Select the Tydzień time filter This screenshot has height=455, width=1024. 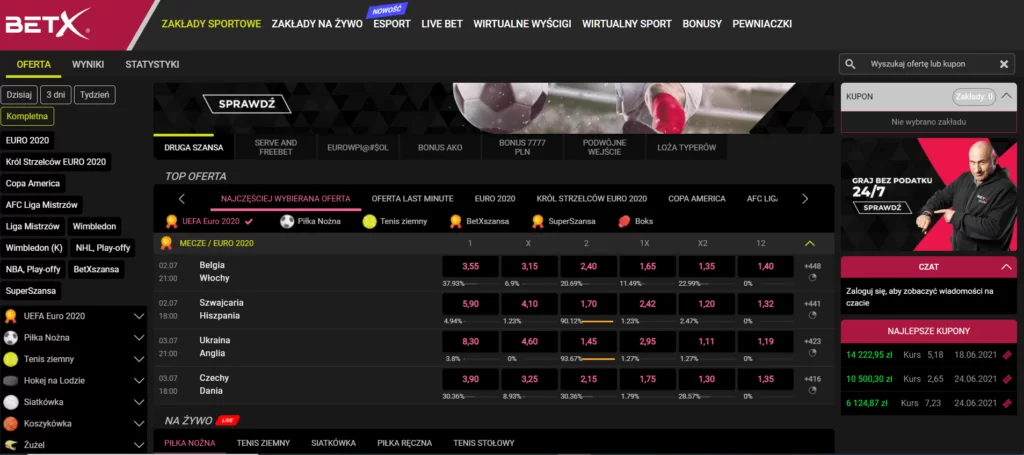click(x=95, y=95)
